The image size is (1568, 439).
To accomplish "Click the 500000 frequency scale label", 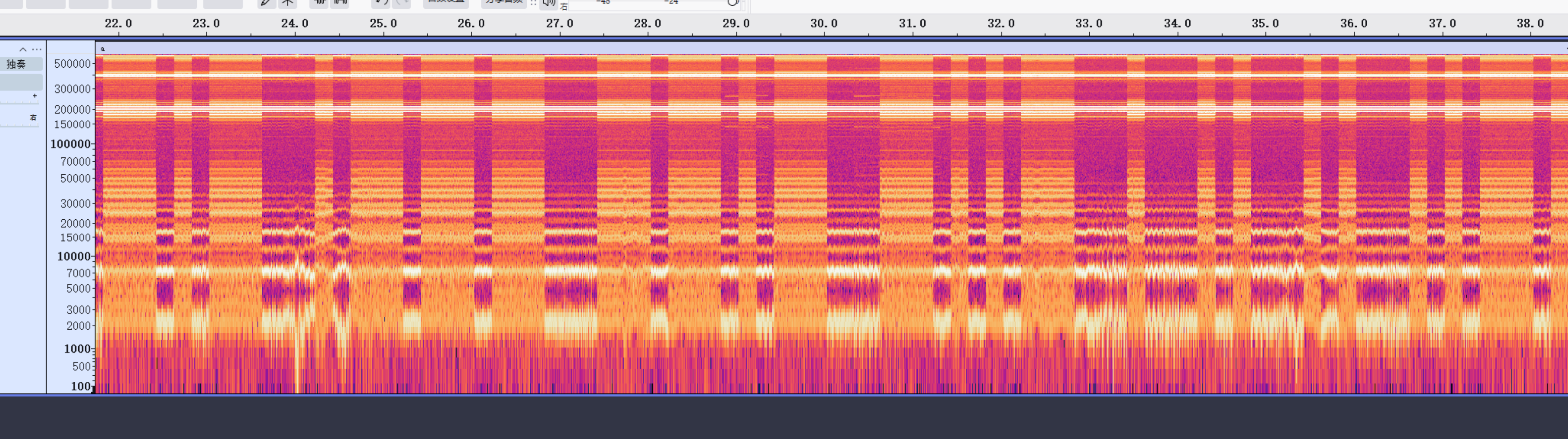I will click(72, 64).
